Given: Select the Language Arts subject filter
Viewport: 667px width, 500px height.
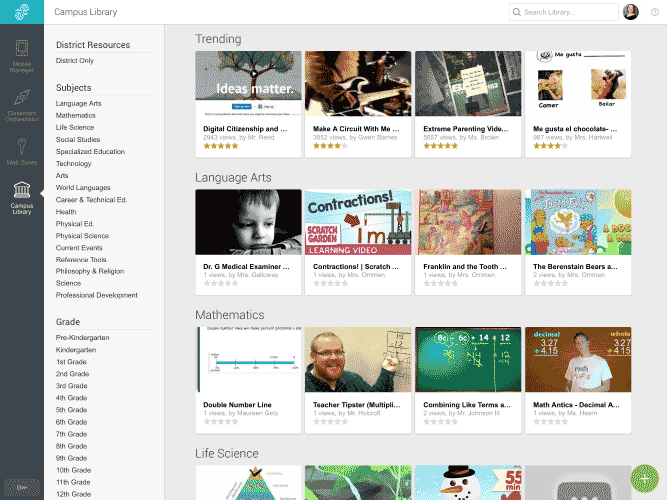Looking at the screenshot, I should tap(78, 103).
